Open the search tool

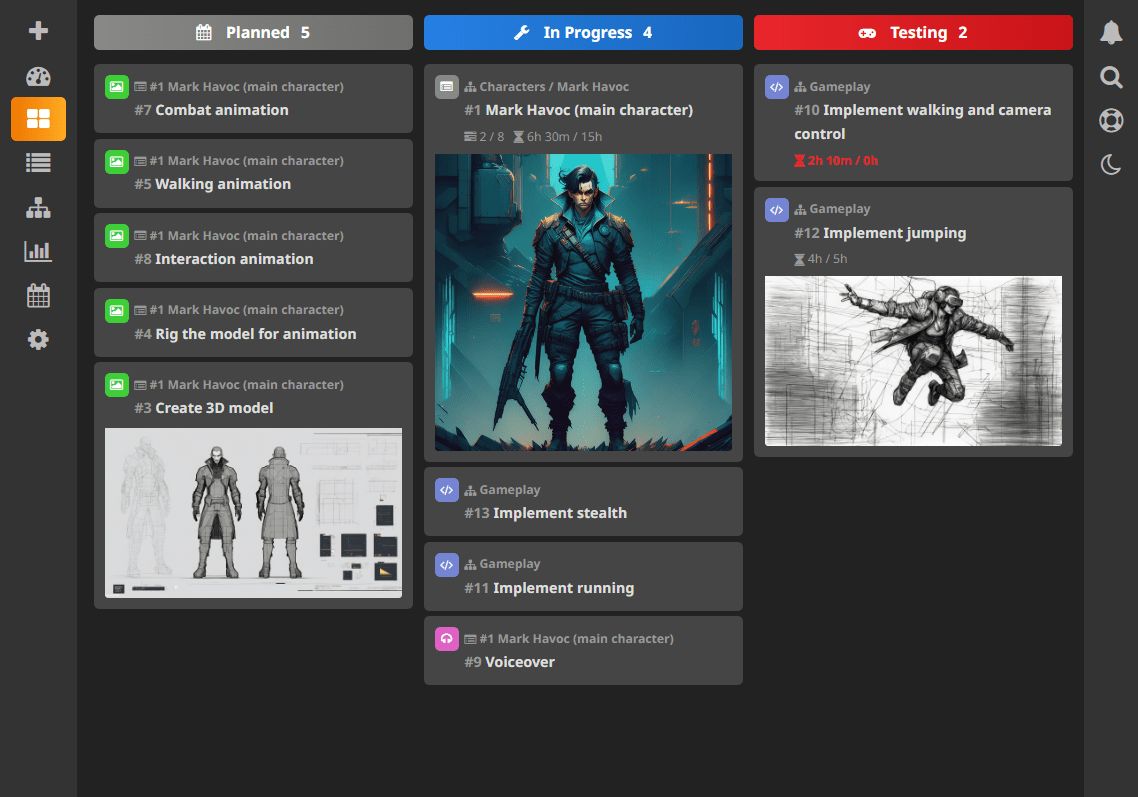1111,76
